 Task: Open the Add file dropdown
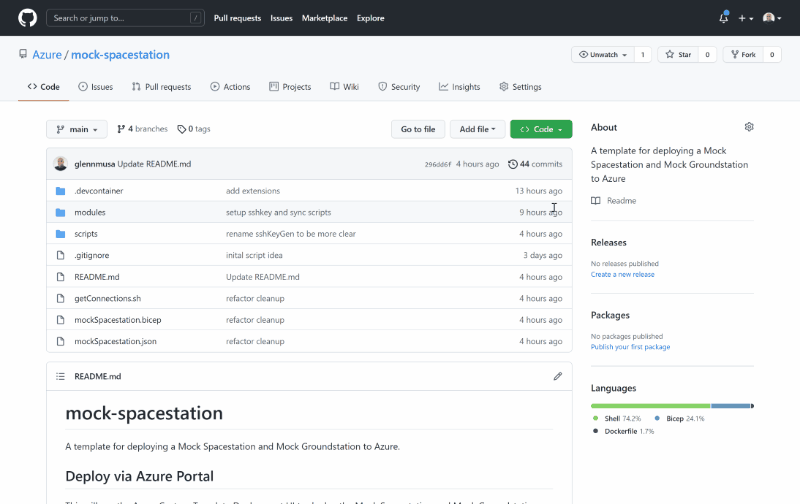(478, 129)
